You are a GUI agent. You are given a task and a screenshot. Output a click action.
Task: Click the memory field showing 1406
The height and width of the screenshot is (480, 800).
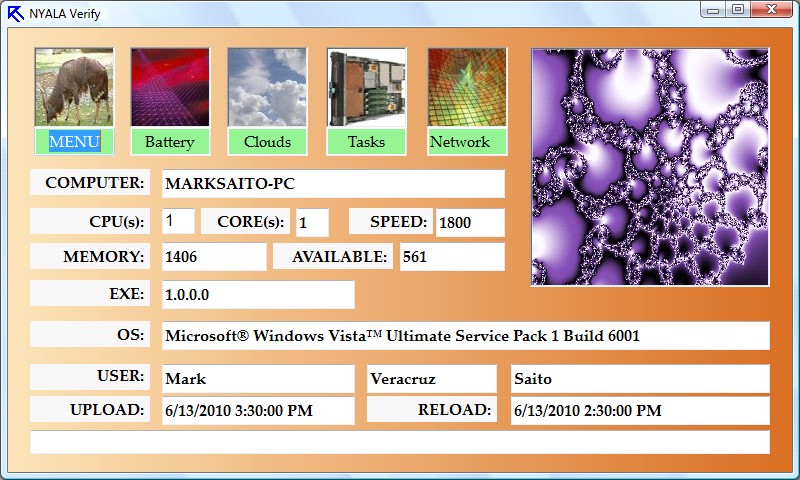214,257
